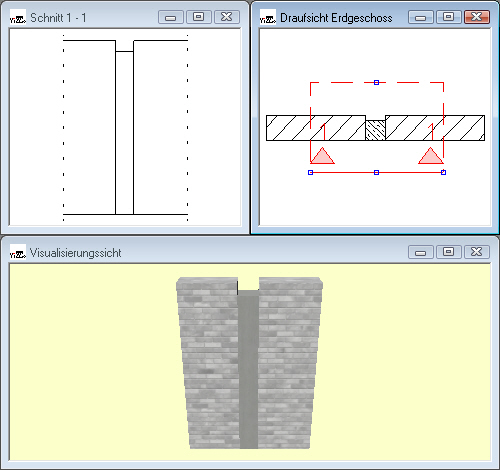Maximize the Schnitt 1 - 1 window
The width and height of the screenshot is (500, 470).
coord(199,17)
